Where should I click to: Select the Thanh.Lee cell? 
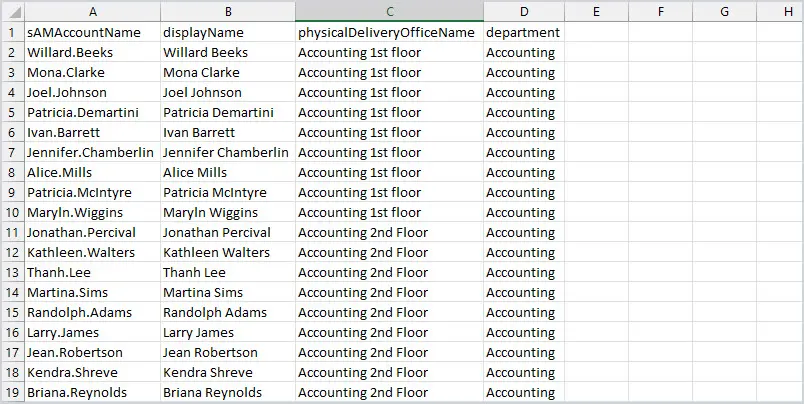(x=92, y=272)
